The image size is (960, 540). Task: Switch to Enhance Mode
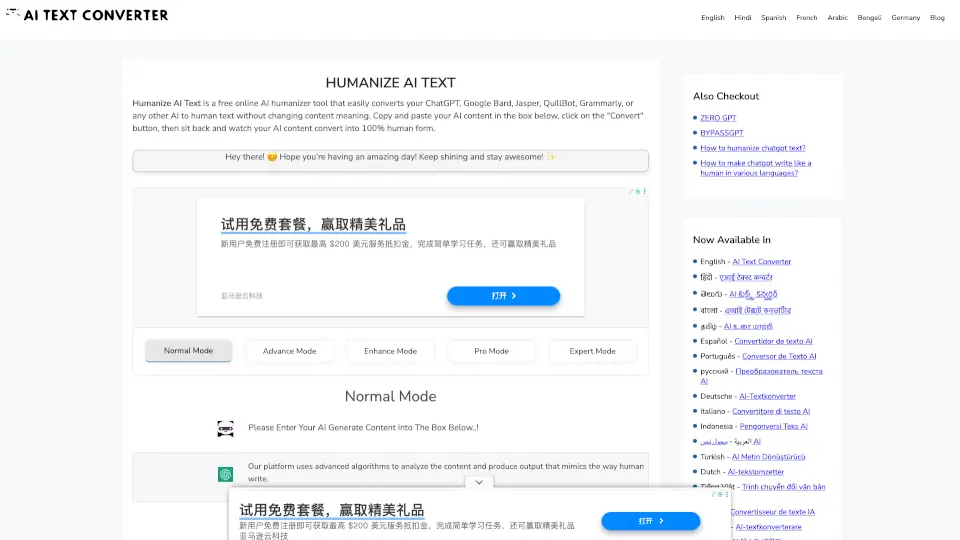pos(390,351)
